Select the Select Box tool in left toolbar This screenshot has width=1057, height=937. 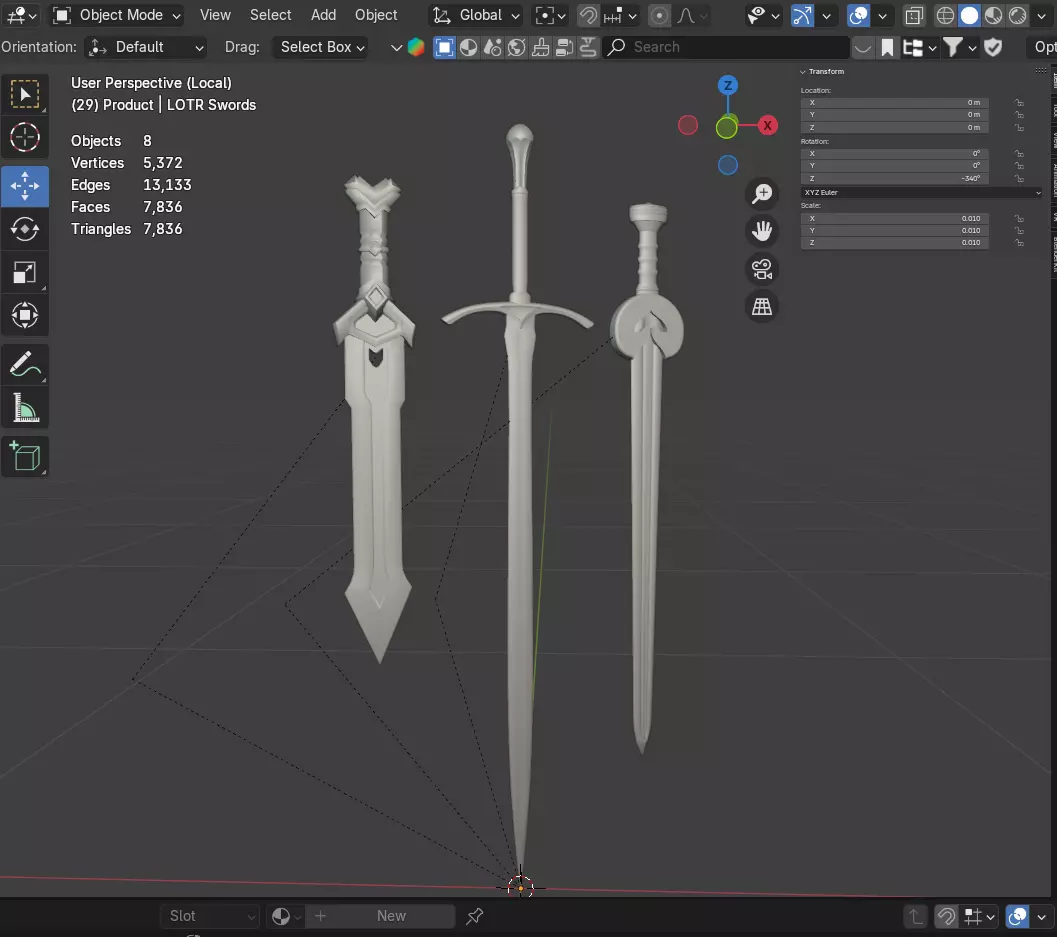coord(25,94)
